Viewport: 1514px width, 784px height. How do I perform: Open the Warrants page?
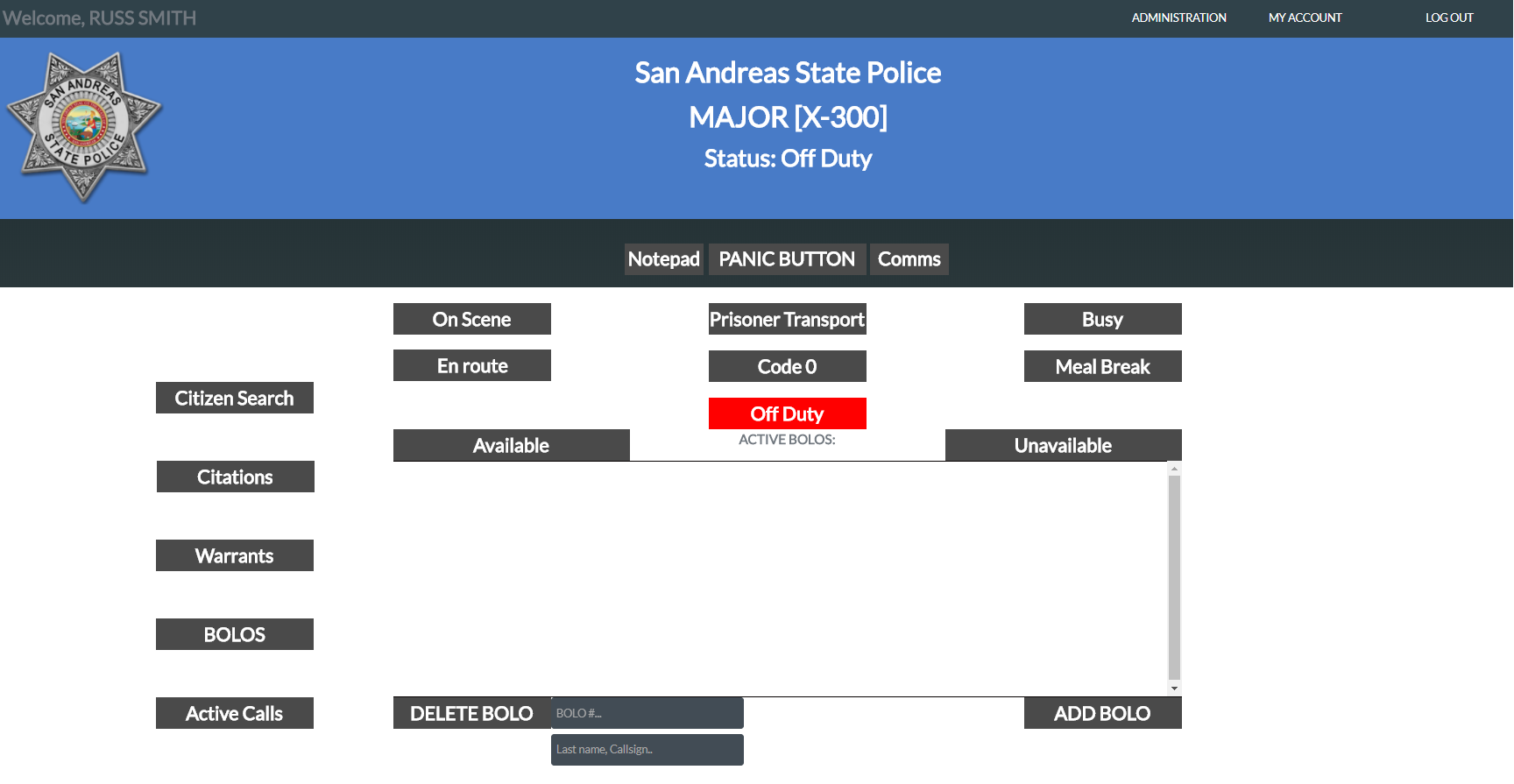(235, 555)
